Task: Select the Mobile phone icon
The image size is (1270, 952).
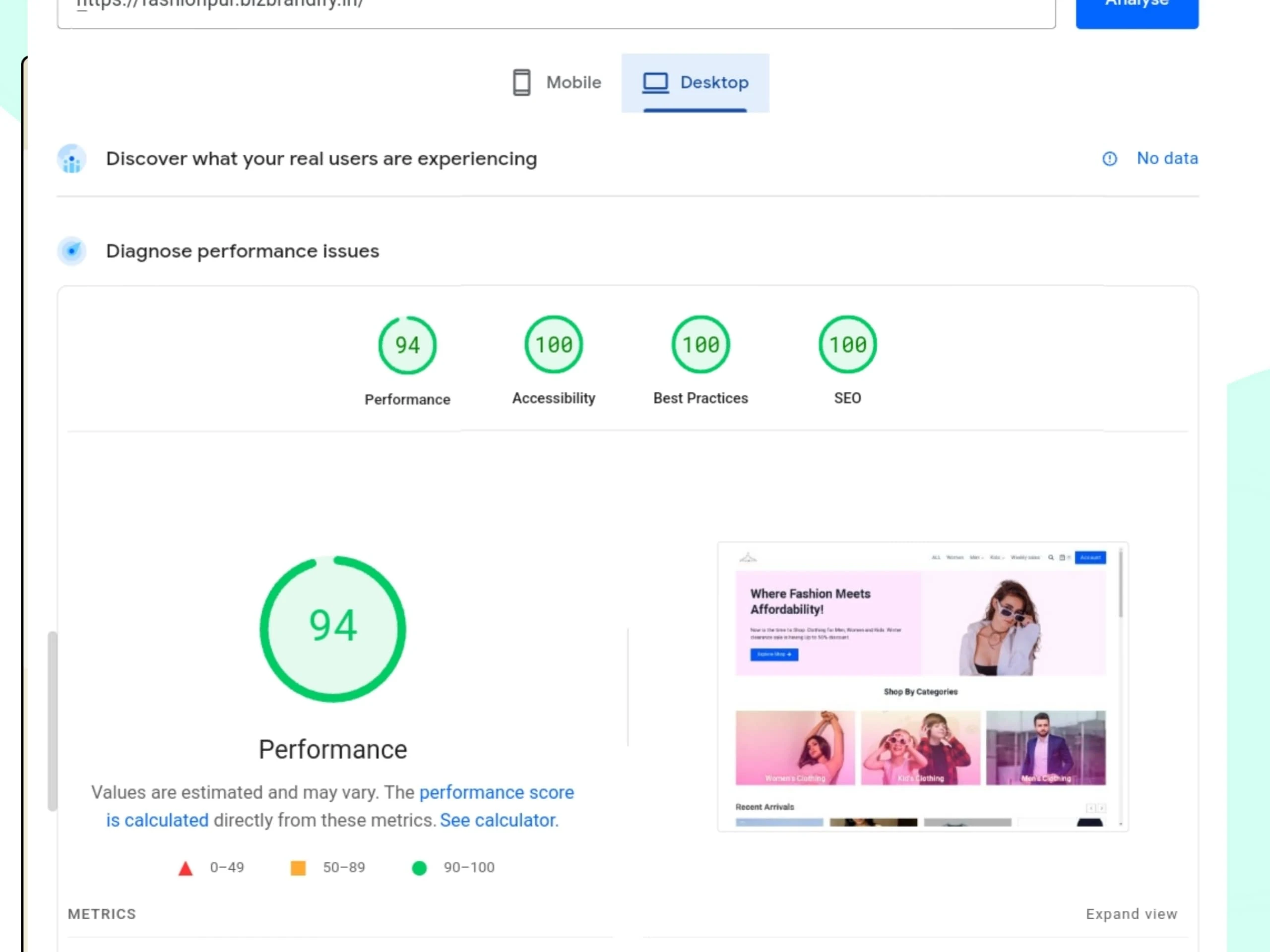Action: 521,82
